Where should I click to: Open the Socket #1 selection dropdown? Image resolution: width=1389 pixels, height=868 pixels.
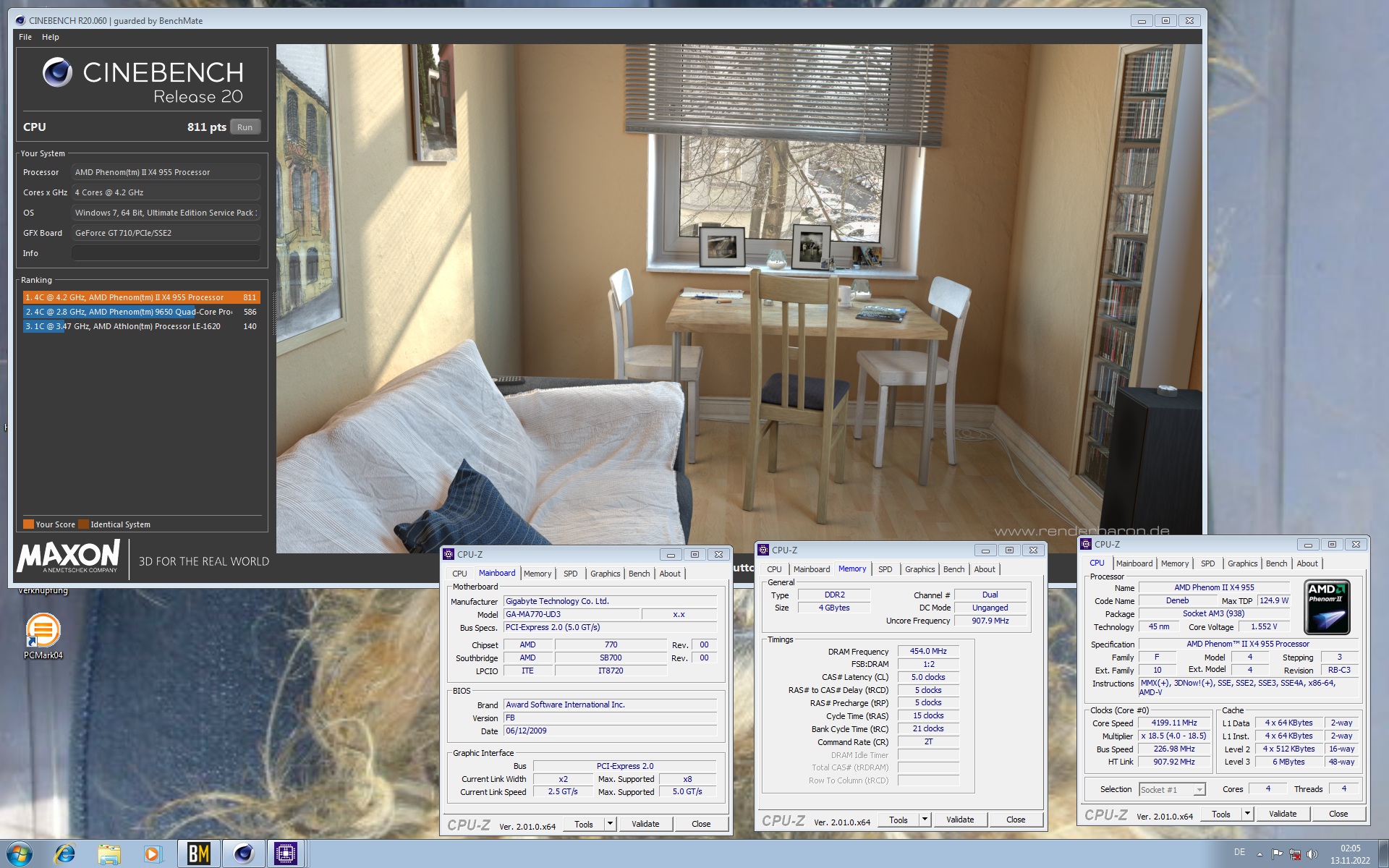(1172, 790)
